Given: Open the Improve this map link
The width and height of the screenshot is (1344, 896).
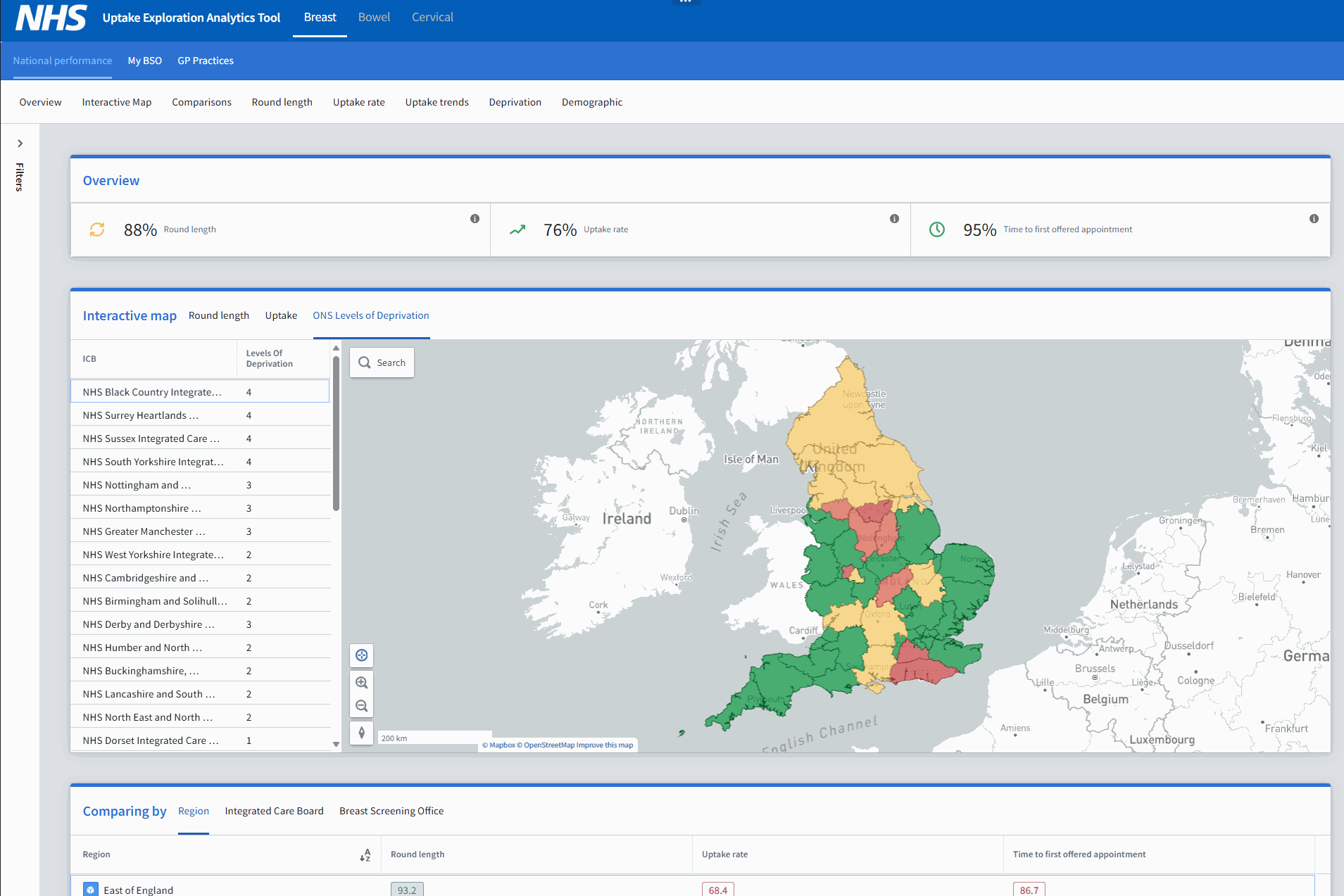Looking at the screenshot, I should tap(604, 745).
